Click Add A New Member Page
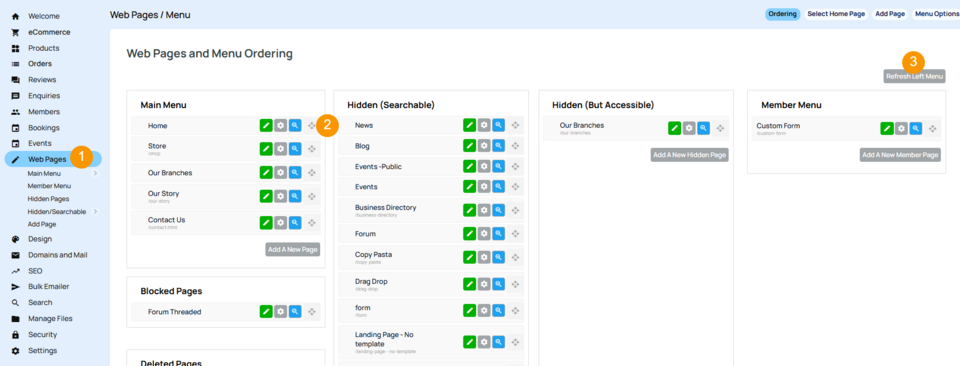960x366 pixels. point(900,155)
